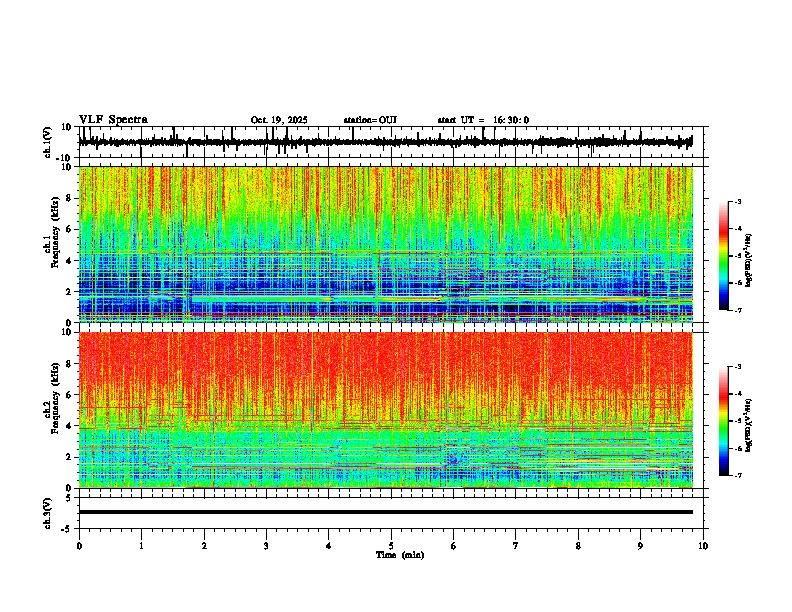Click the "Time (min)" x-axis label

pos(400,555)
